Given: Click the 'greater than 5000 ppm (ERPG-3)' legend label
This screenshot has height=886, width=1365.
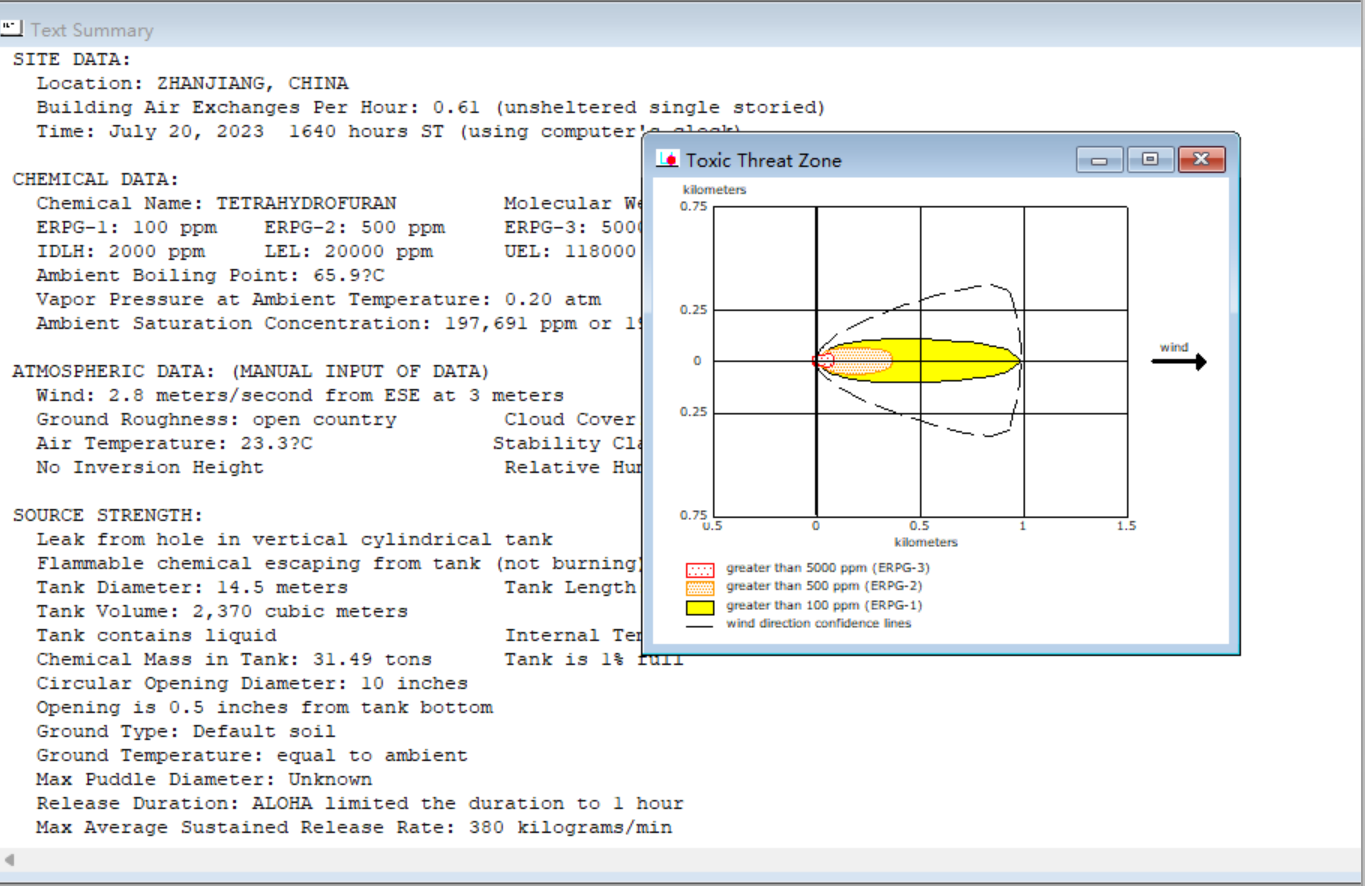Looking at the screenshot, I should (828, 568).
